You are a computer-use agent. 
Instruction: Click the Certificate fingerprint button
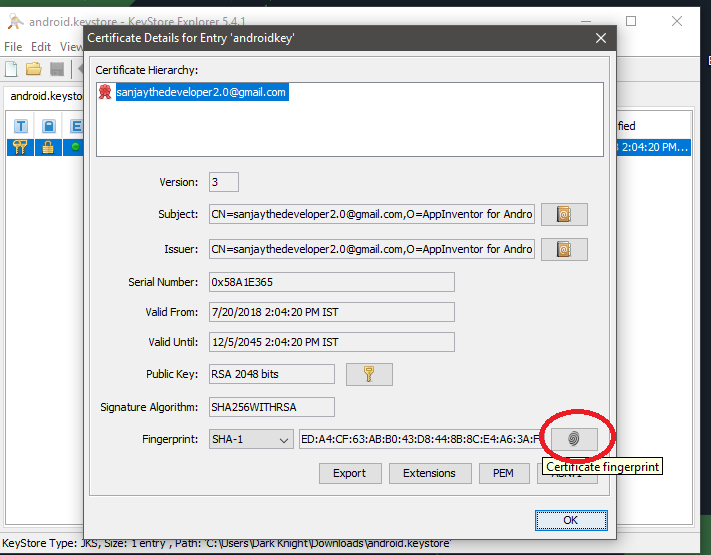click(573, 439)
